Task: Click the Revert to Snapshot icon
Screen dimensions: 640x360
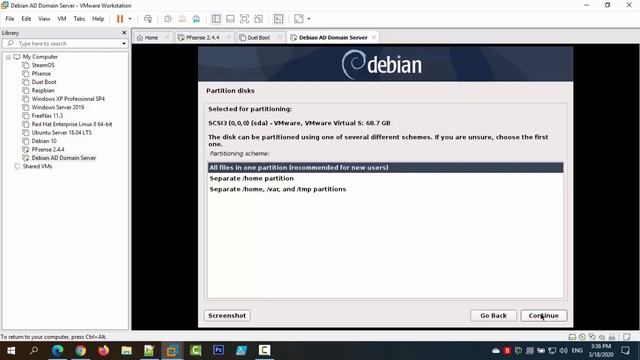Action: coord(182,19)
